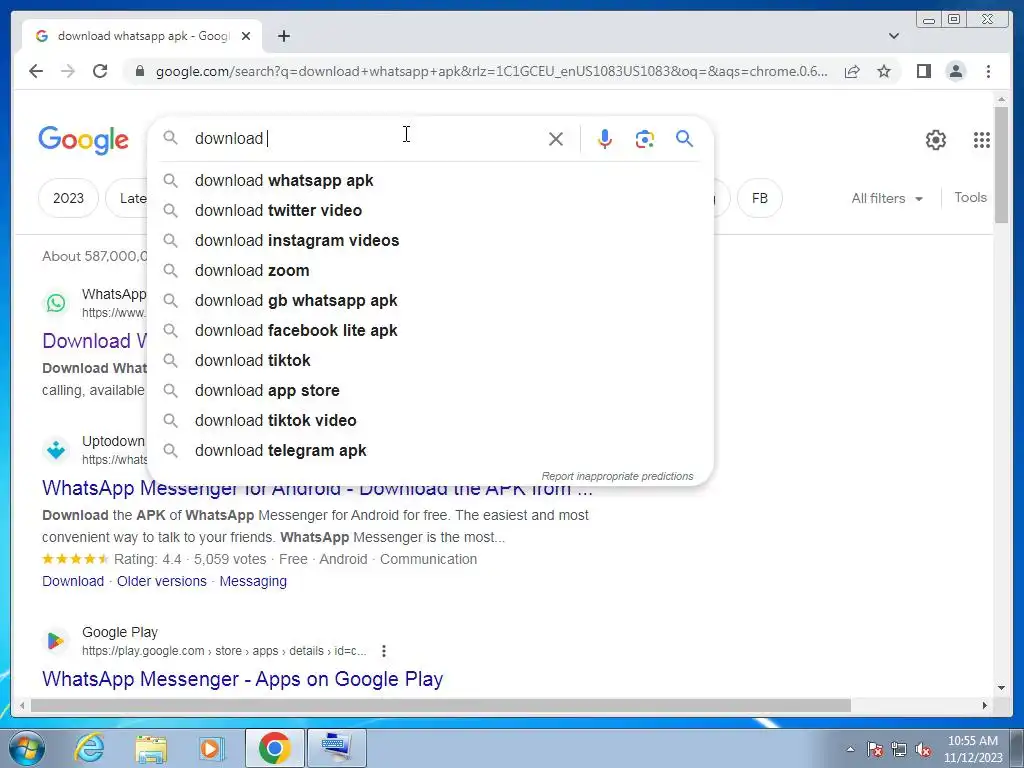Open a new tab with the plus button
Image resolution: width=1024 pixels, height=768 pixels.
(x=283, y=36)
